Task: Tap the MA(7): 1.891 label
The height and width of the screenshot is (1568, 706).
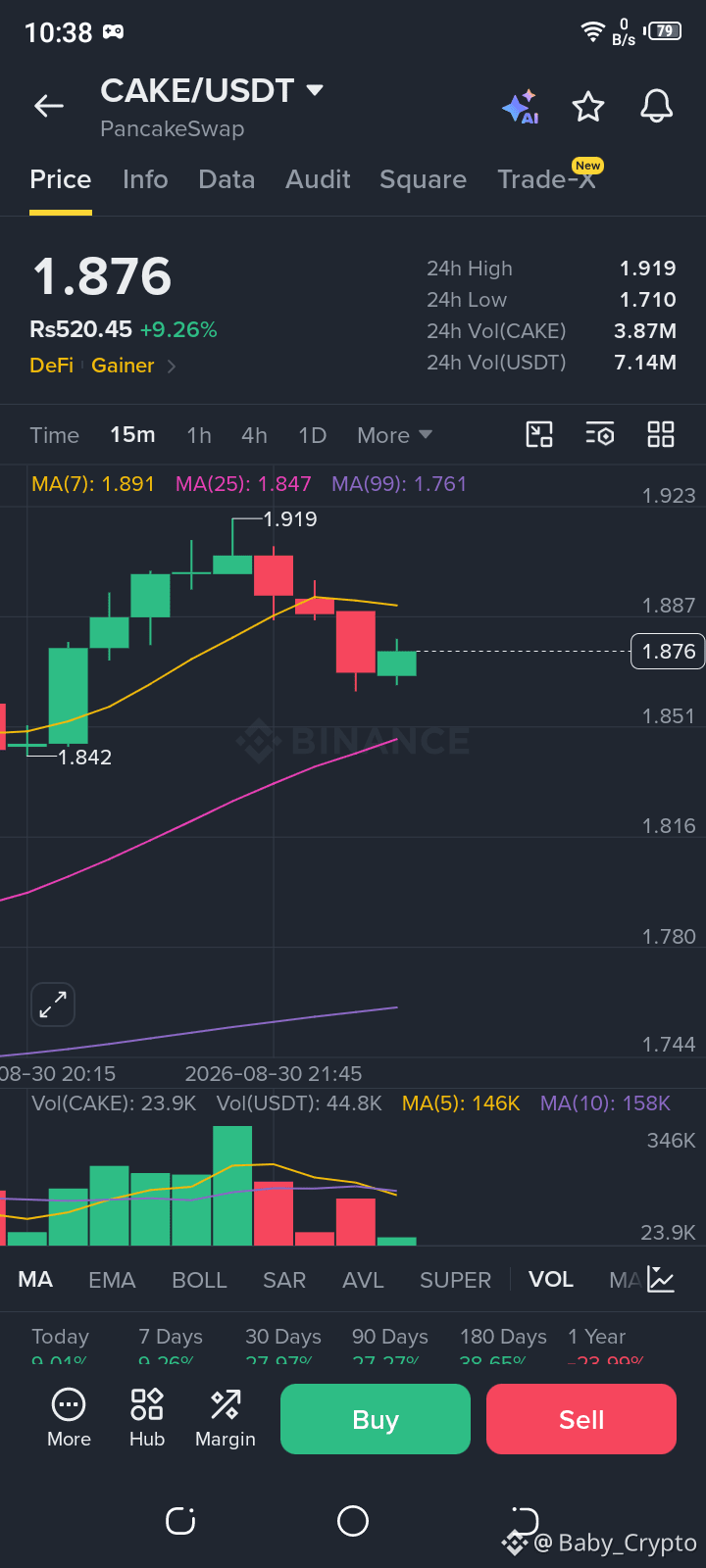Action: (x=93, y=484)
